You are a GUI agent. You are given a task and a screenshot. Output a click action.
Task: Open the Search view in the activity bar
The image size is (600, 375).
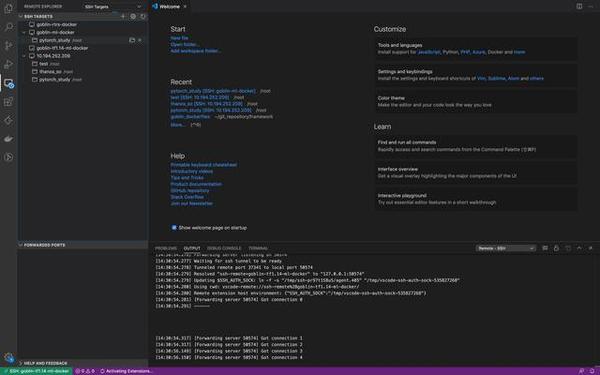pyautogui.click(x=8, y=27)
